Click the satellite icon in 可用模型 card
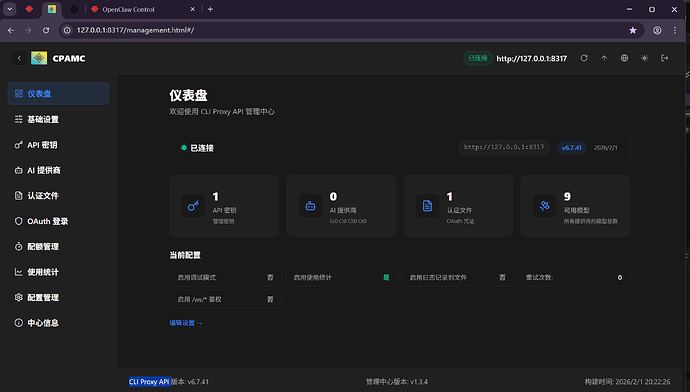 coord(544,206)
